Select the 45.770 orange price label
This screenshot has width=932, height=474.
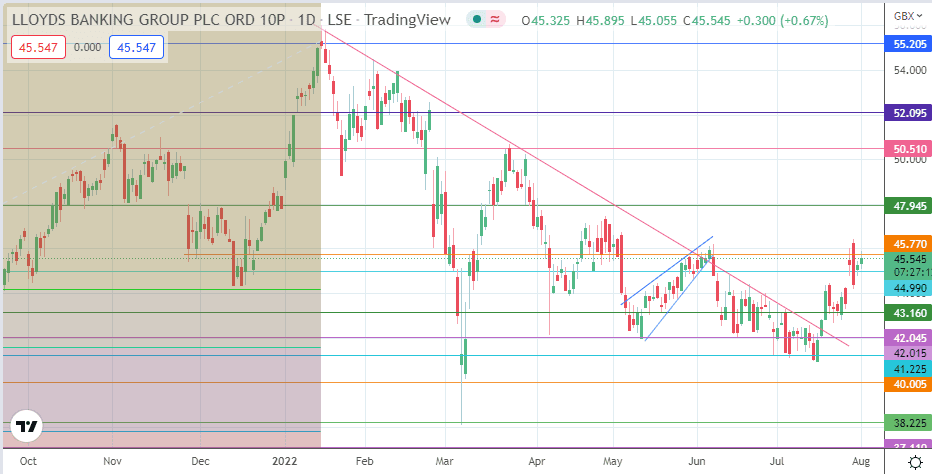click(x=908, y=244)
